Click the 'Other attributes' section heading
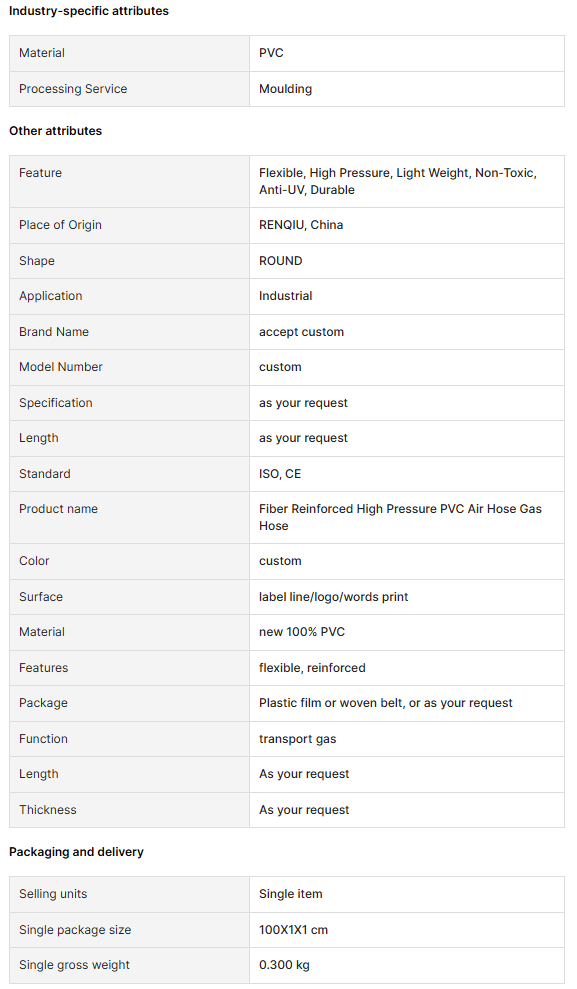Viewport: 577px width, 989px height. tap(55, 131)
